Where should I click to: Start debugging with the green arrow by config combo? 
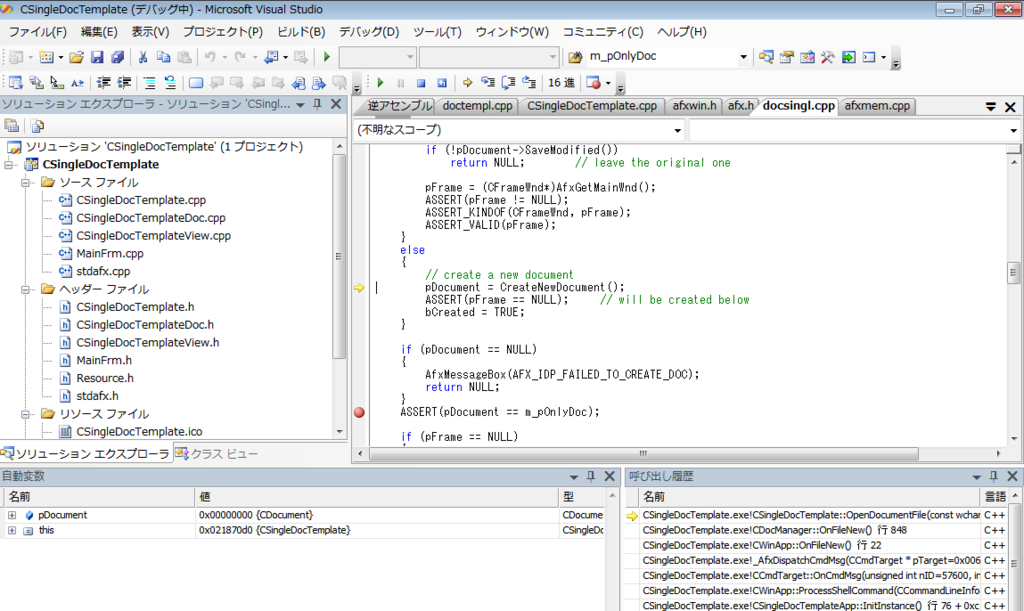point(327,57)
